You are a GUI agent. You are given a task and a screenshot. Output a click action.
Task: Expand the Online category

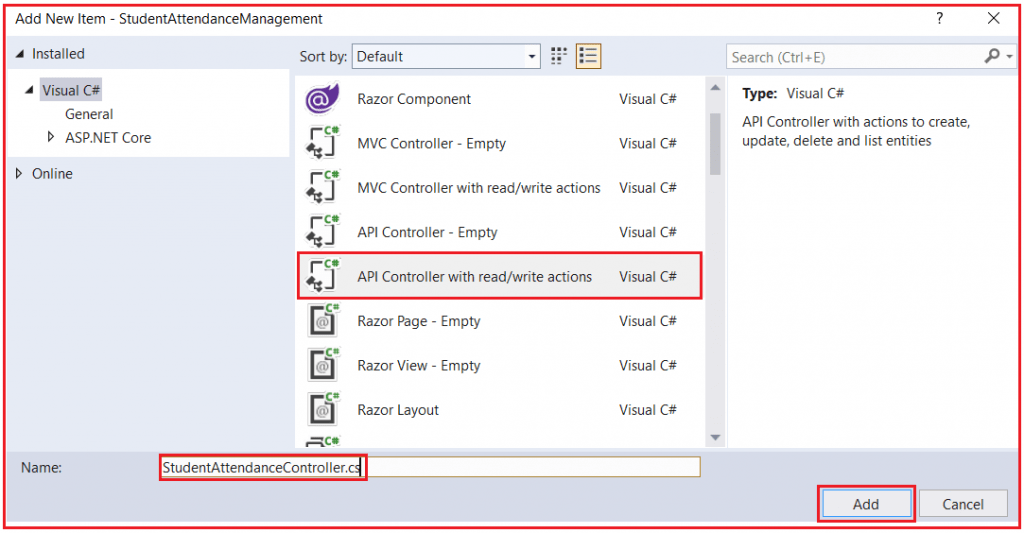pos(19,174)
